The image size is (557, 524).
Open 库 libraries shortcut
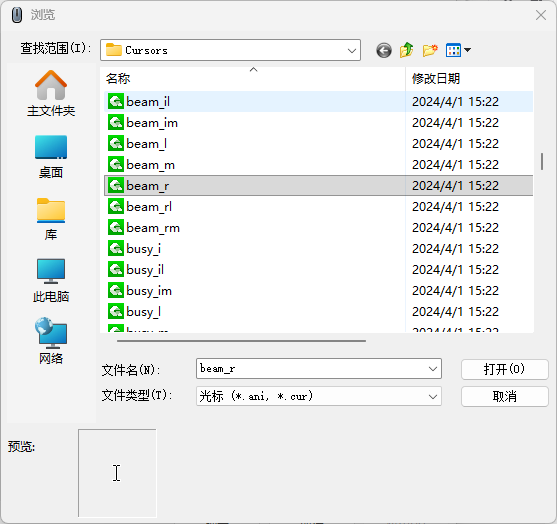51,219
